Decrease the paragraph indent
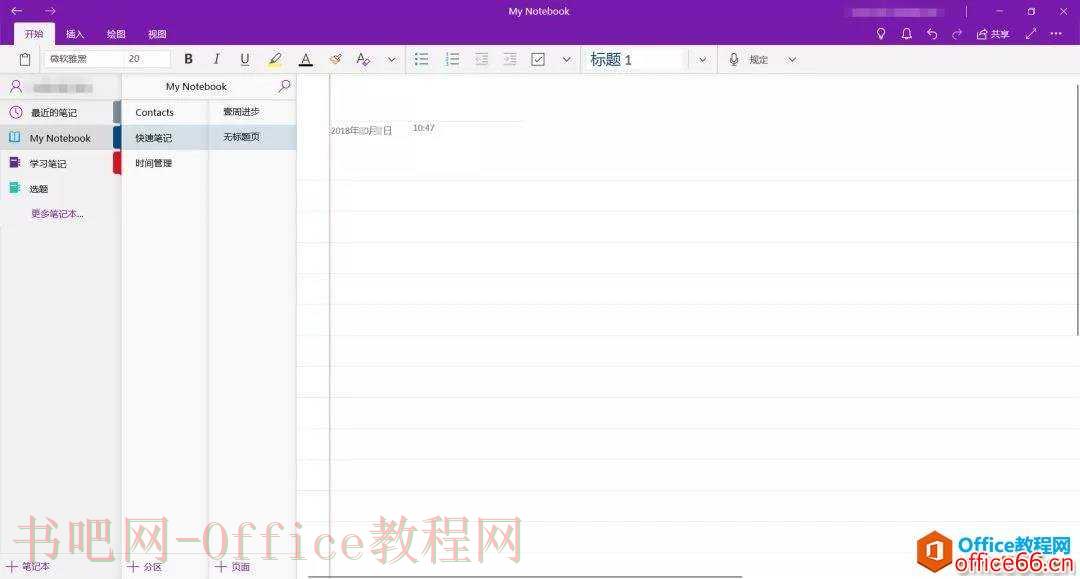Viewport: 1080px width, 579px height. [x=481, y=59]
